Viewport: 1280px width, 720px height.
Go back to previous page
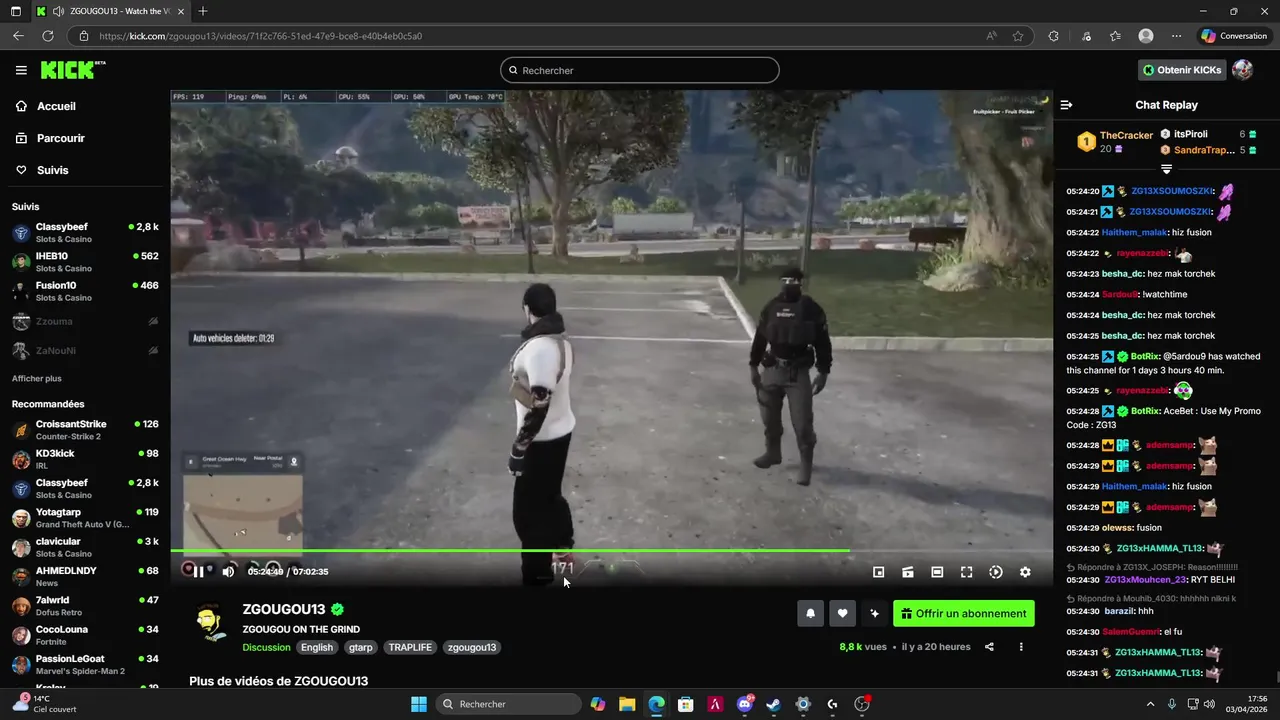pos(18,36)
